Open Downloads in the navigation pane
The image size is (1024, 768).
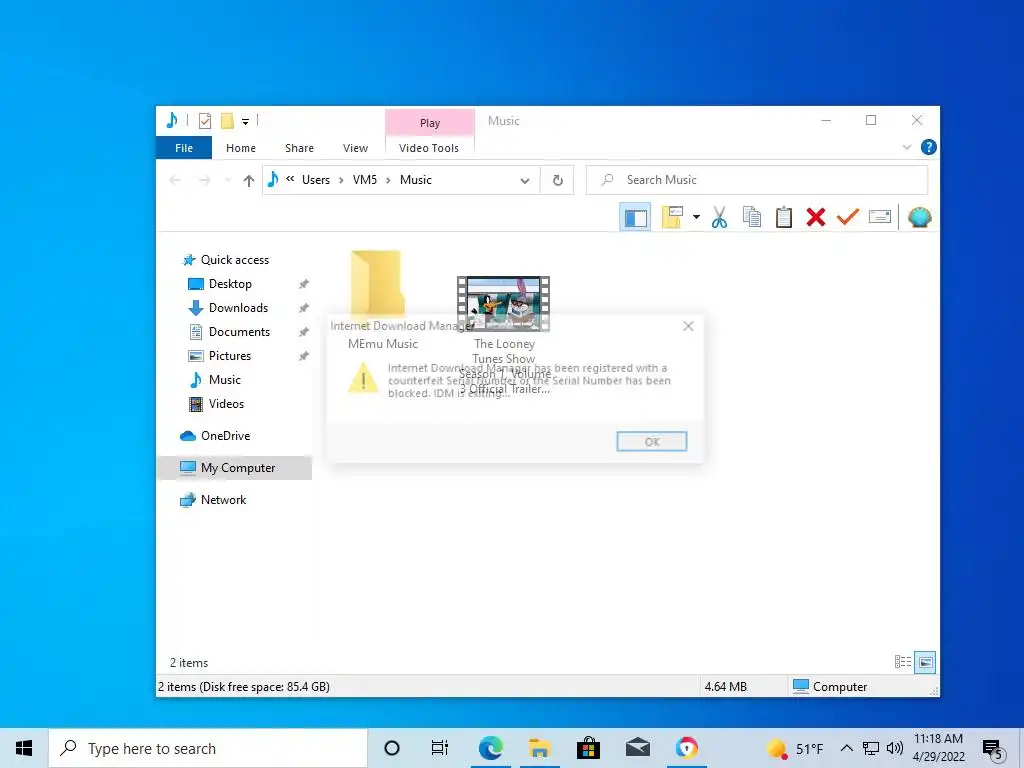(238, 308)
